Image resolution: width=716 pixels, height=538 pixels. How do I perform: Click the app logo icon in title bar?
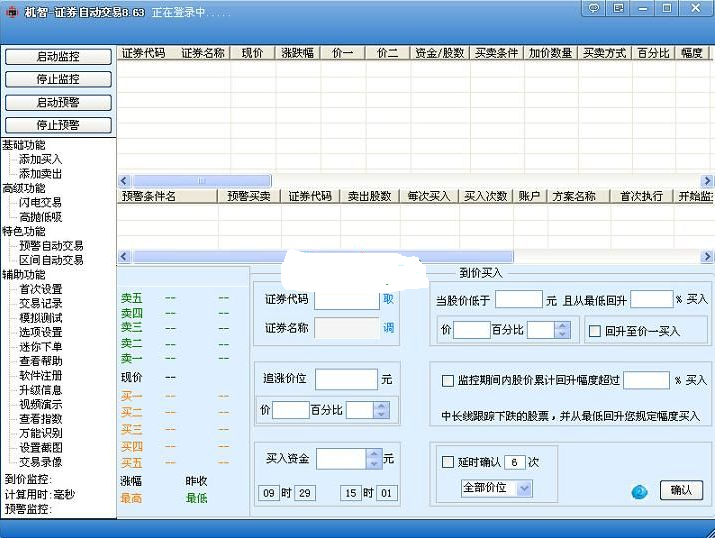(x=11, y=11)
